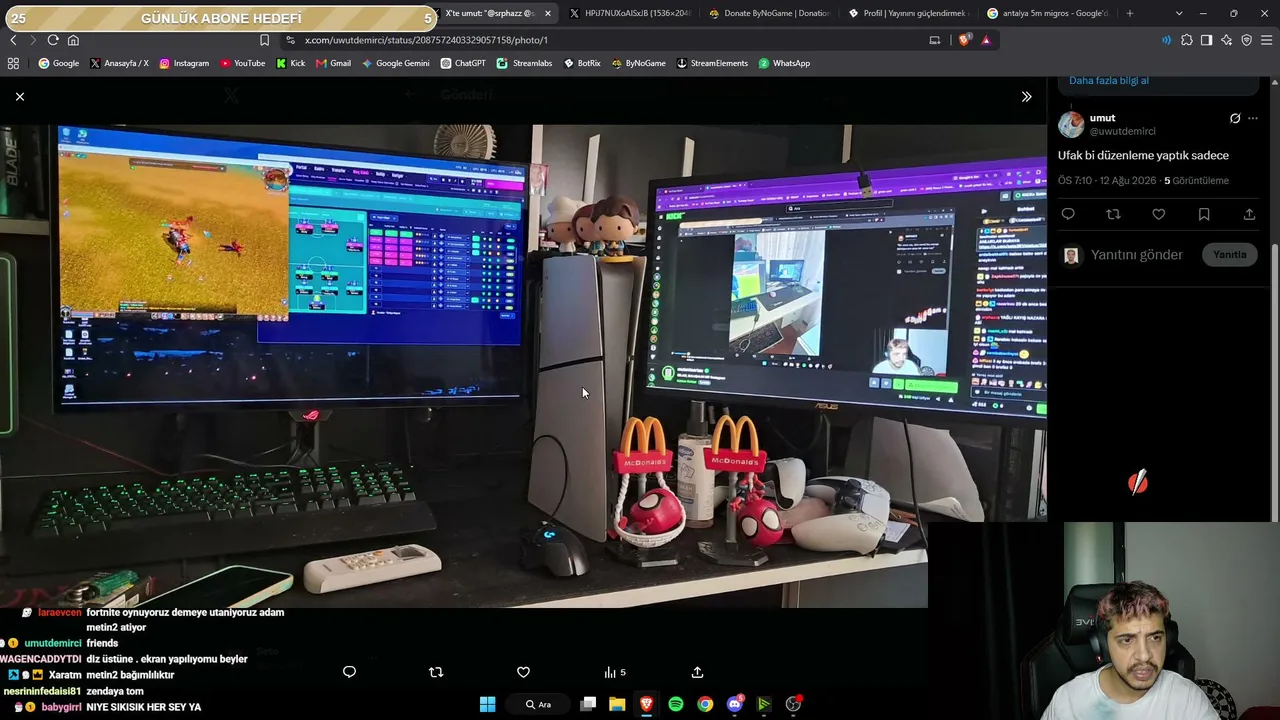Open 'Anasayfa / X' bookmark
The height and width of the screenshot is (720, 1280).
(119, 63)
